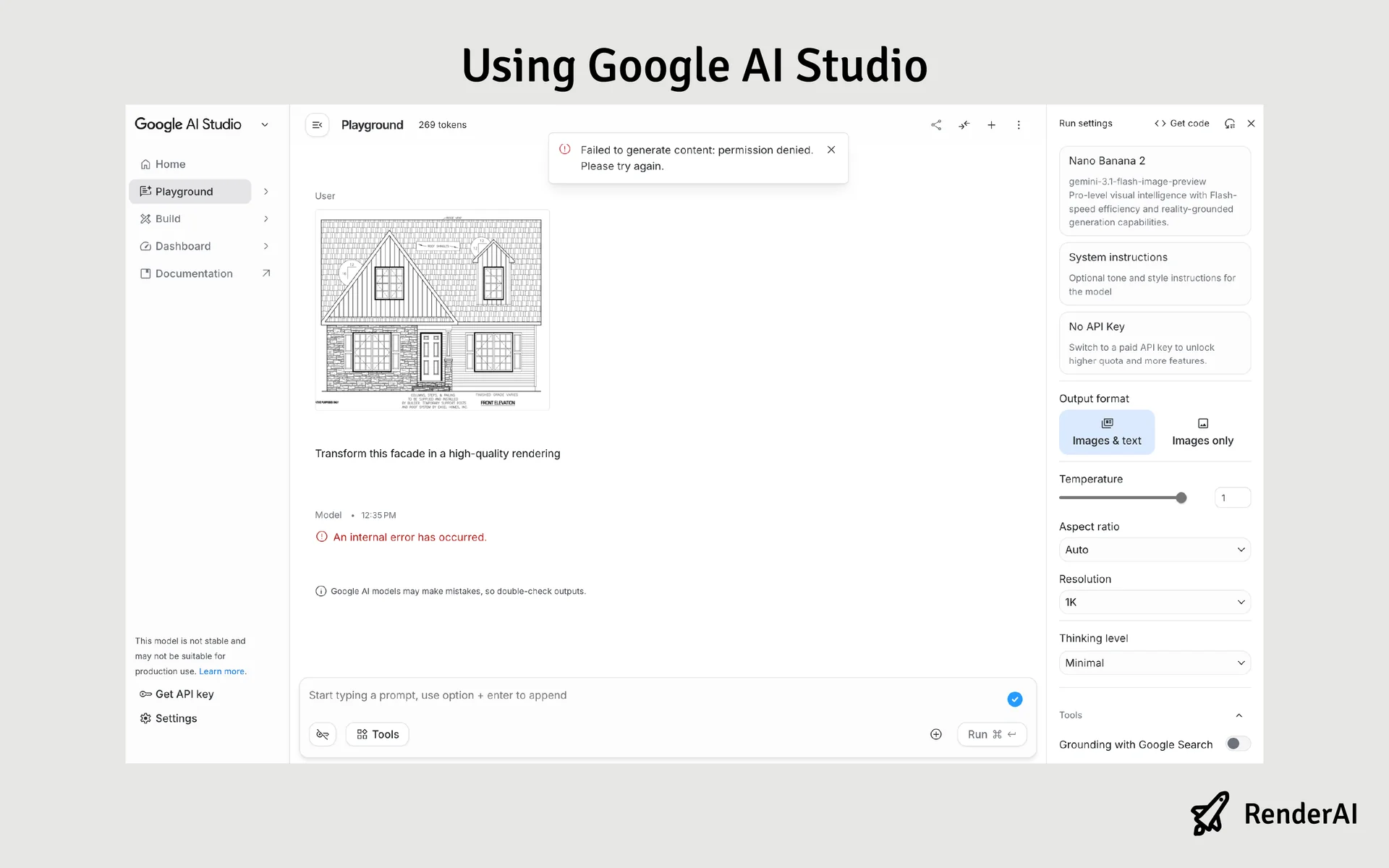Open the Aspect ratio dropdown
The image size is (1389, 868).
pos(1154,550)
